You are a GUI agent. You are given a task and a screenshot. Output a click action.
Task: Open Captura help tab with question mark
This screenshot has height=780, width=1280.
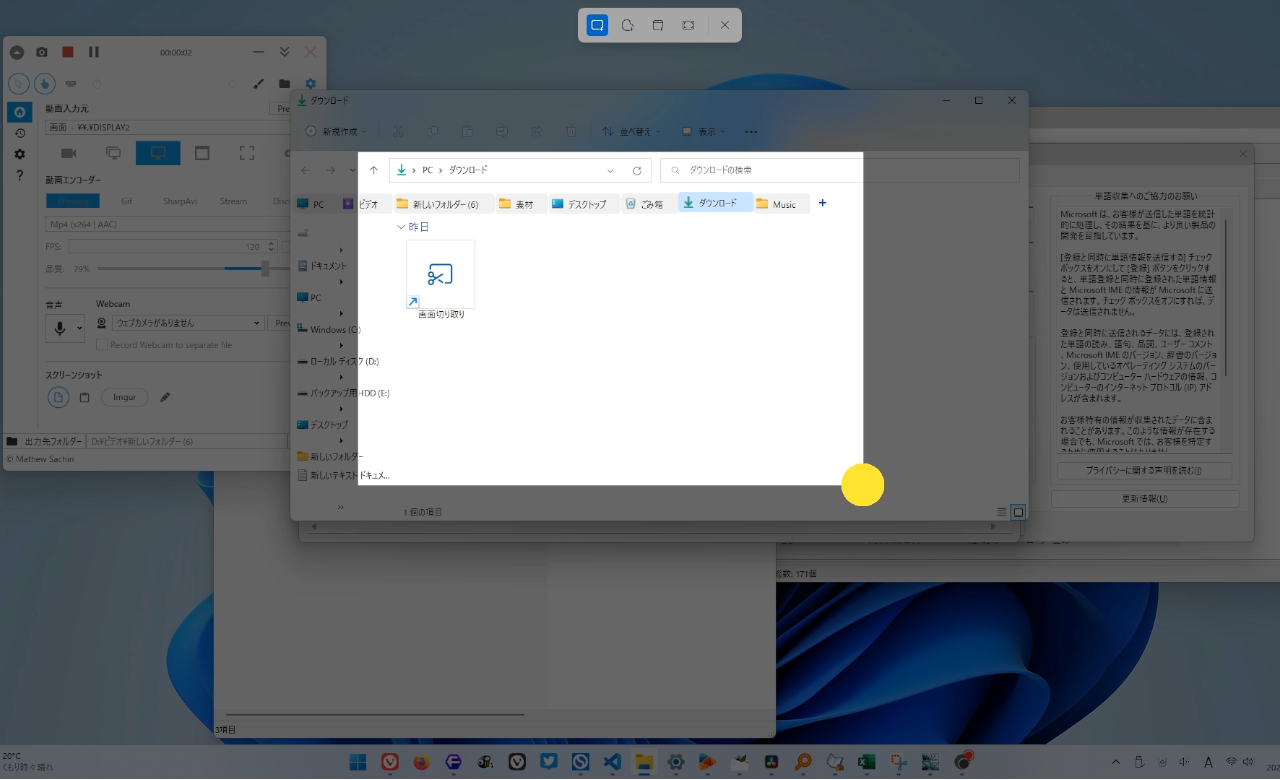pos(19,175)
